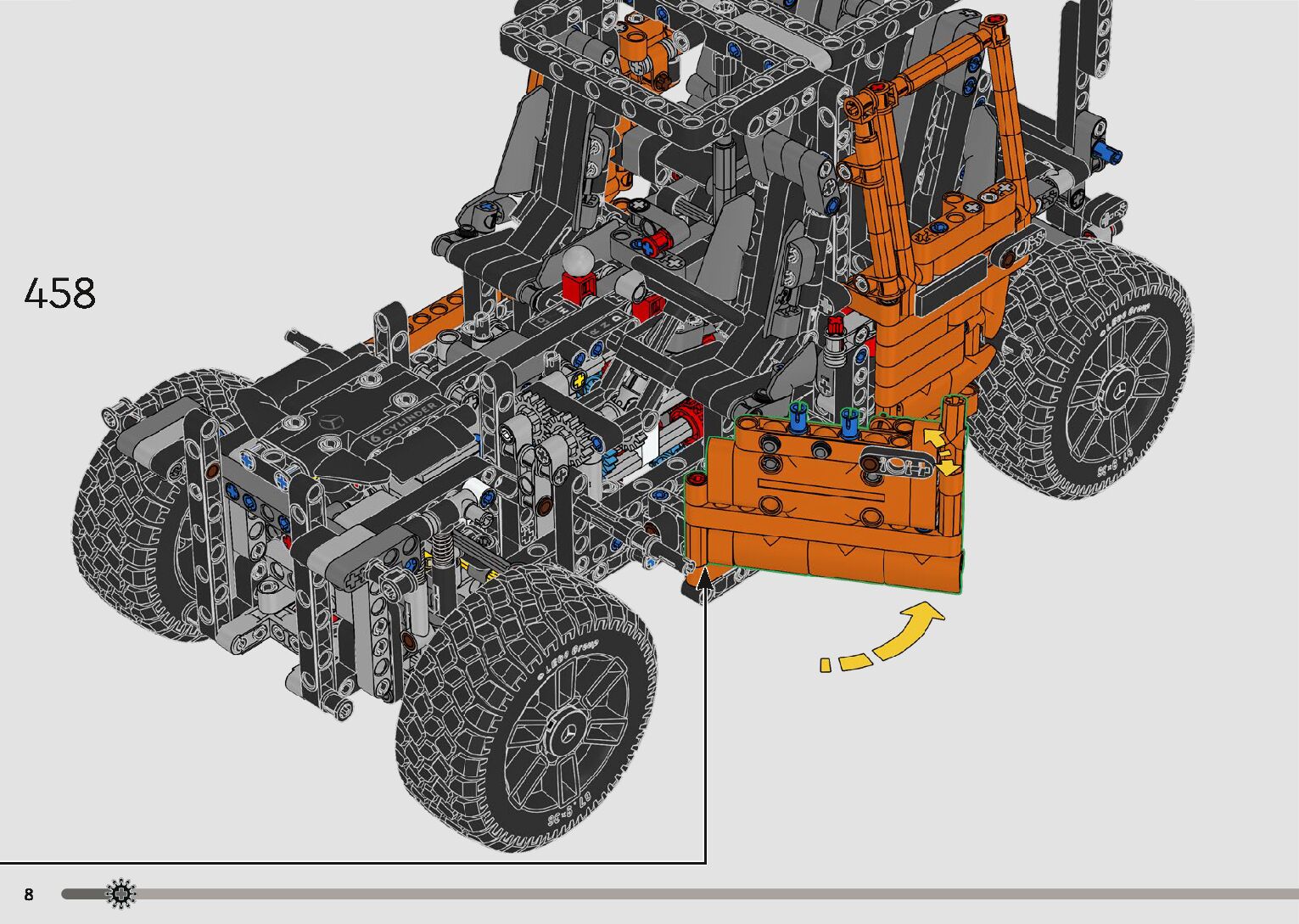Click the yellow cross connector in the chassis
This screenshot has width=1299, height=924.
click(x=580, y=381)
